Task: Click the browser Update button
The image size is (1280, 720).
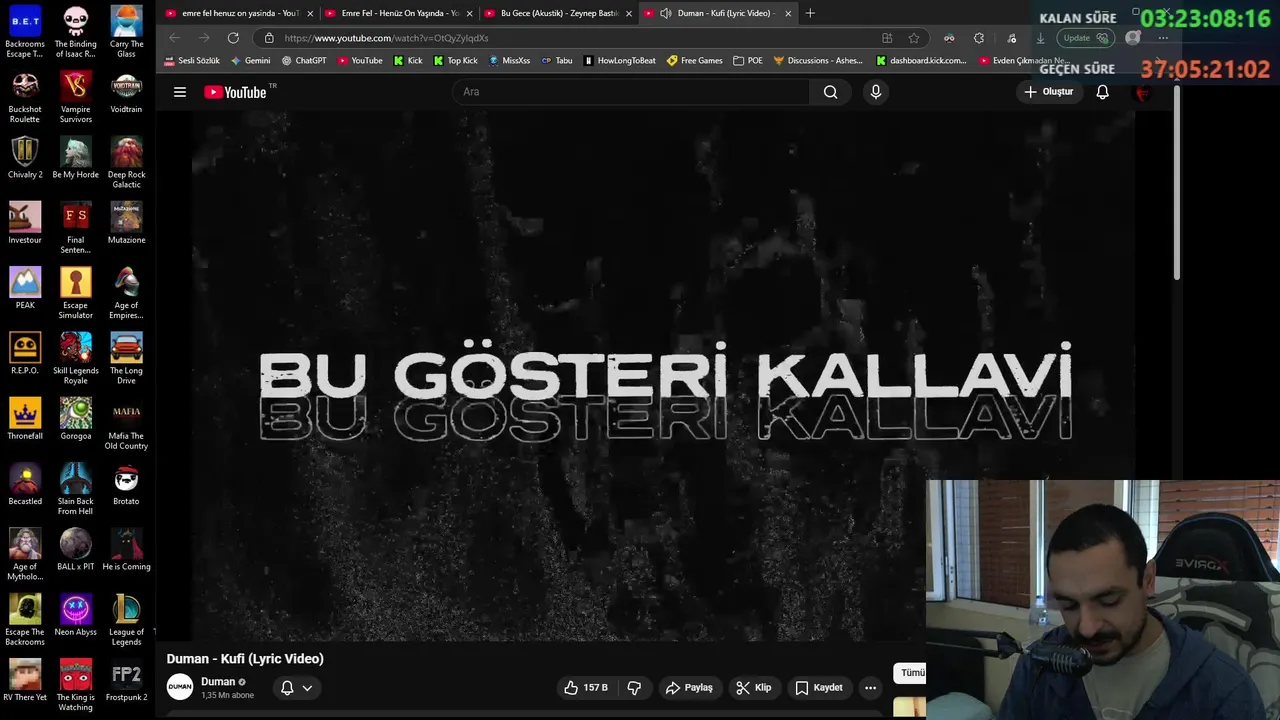Action: pyautogui.click(x=1086, y=38)
